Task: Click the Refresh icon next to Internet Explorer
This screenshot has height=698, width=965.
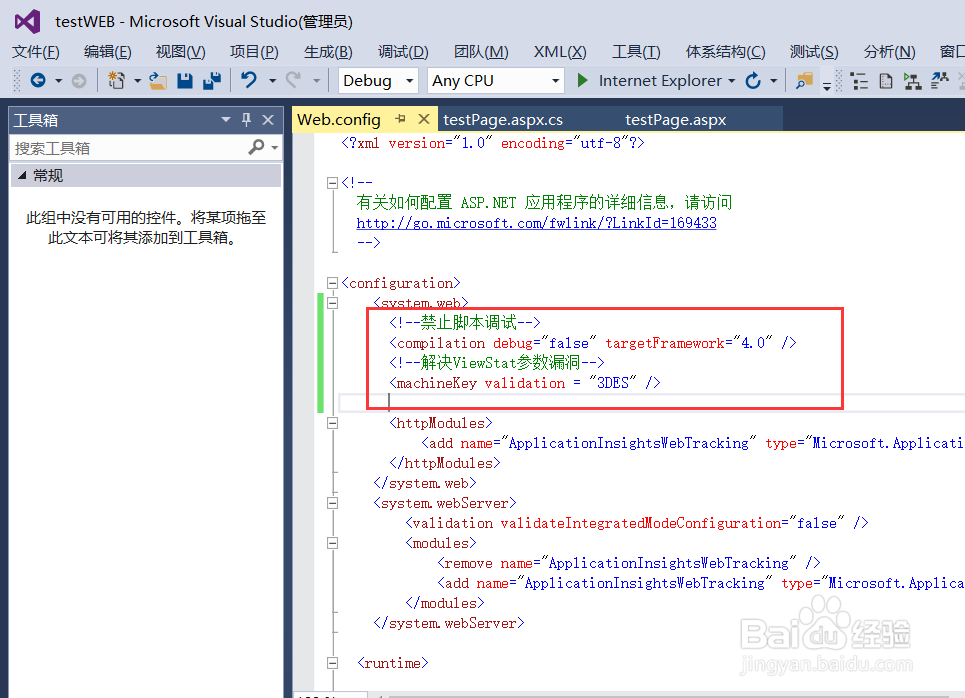Action: tap(753, 80)
